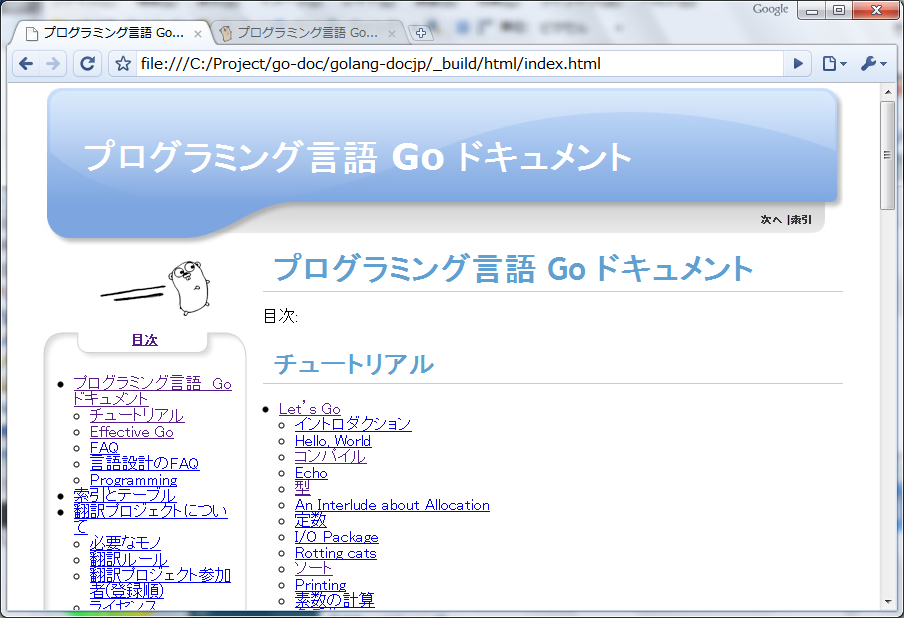
Task: Open sidebar Programming link
Action: [133, 480]
